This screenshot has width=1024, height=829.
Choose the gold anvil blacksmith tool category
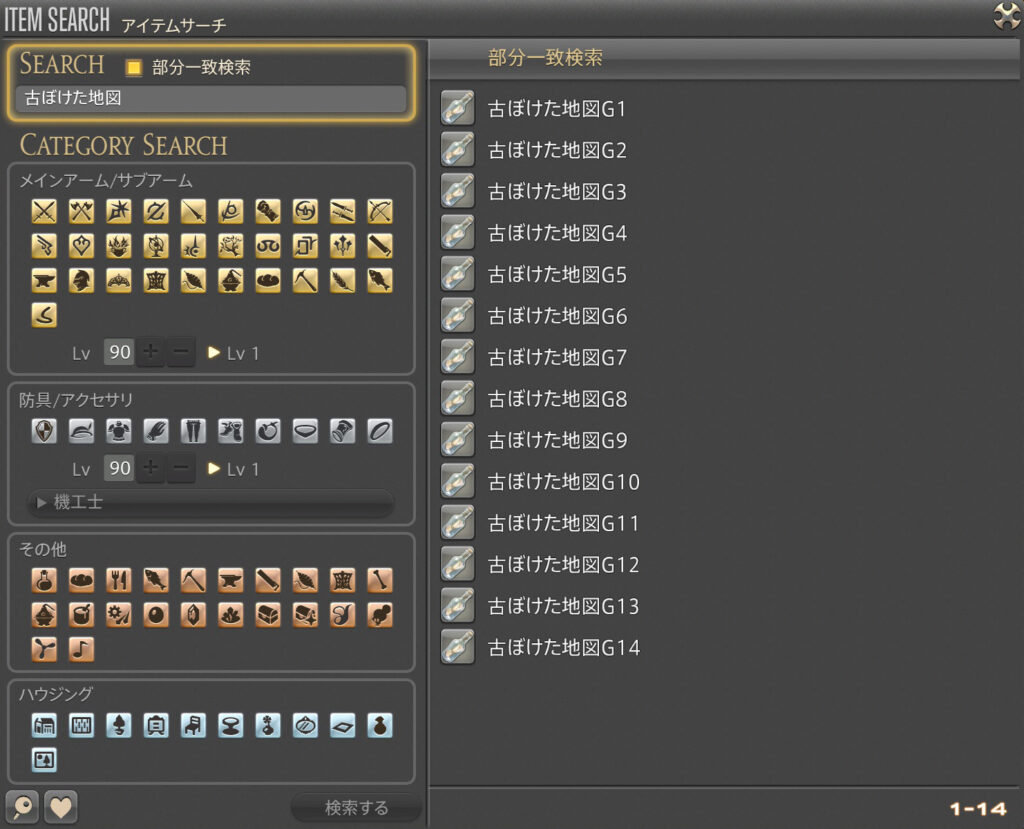(x=44, y=280)
